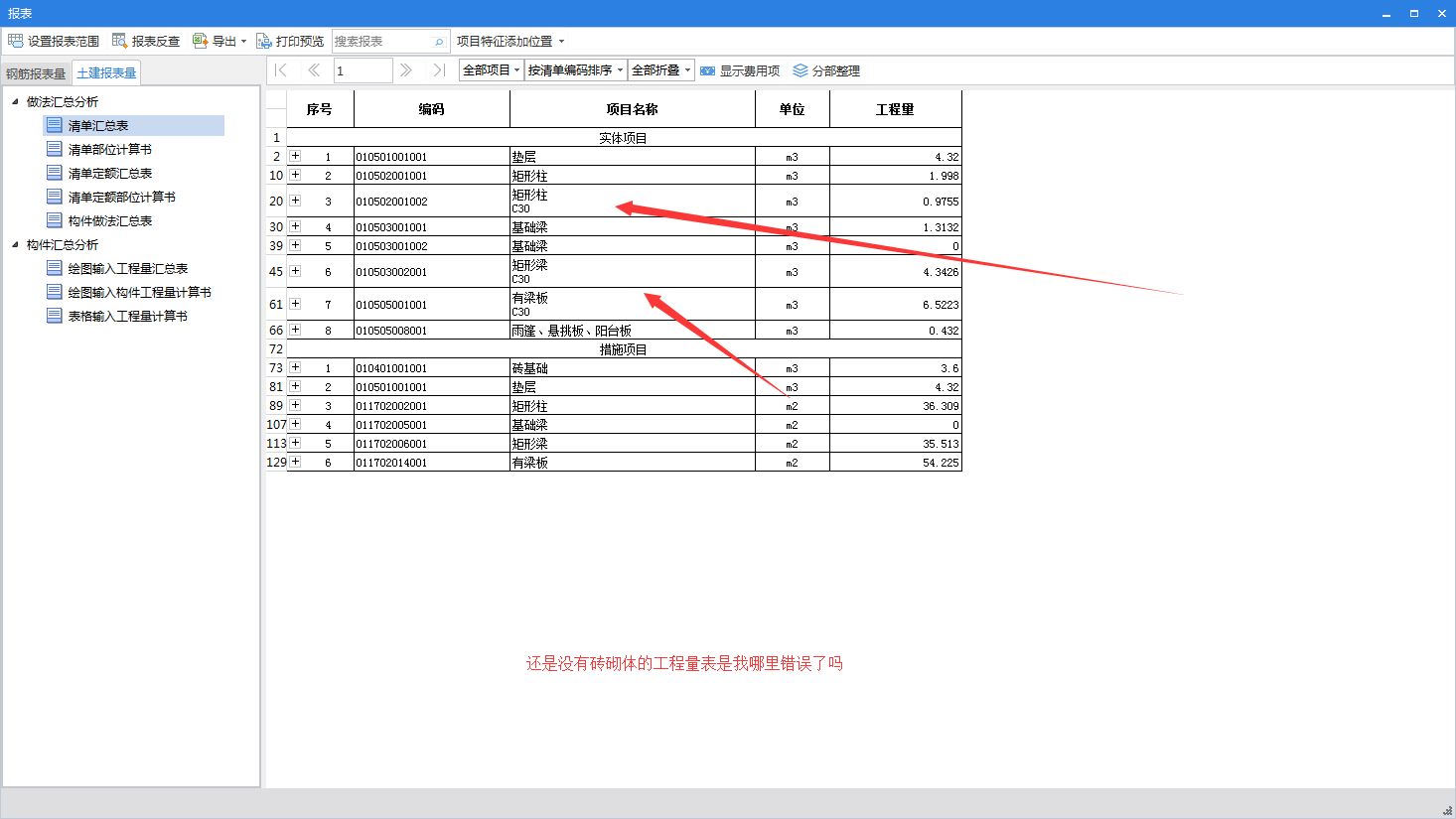Go to first page arrow icon
Screen dimensions: 1456x819
[281, 69]
